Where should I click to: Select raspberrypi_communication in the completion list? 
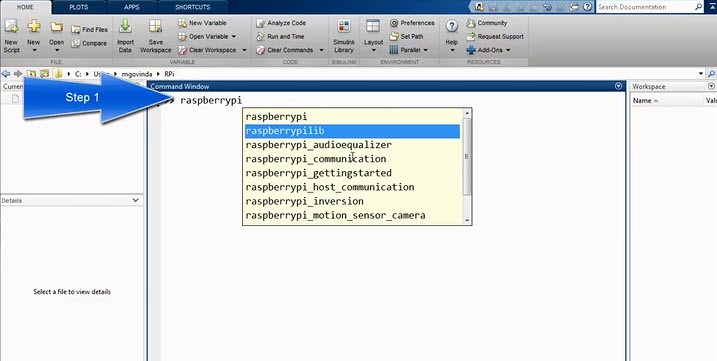[x=352, y=159]
